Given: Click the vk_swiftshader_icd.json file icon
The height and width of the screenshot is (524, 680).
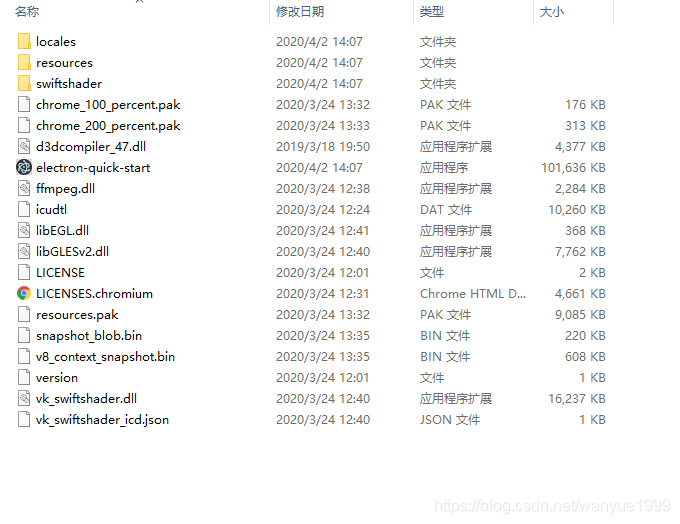Looking at the screenshot, I should click(24, 419).
